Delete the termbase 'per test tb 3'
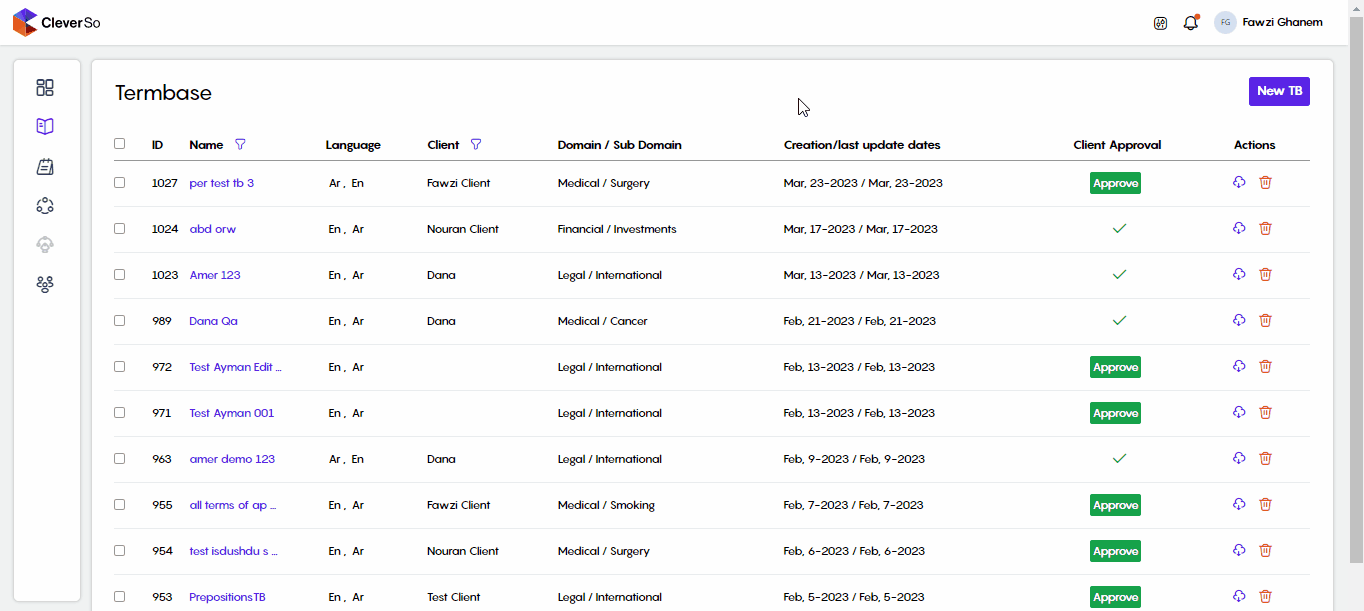 click(x=1265, y=182)
